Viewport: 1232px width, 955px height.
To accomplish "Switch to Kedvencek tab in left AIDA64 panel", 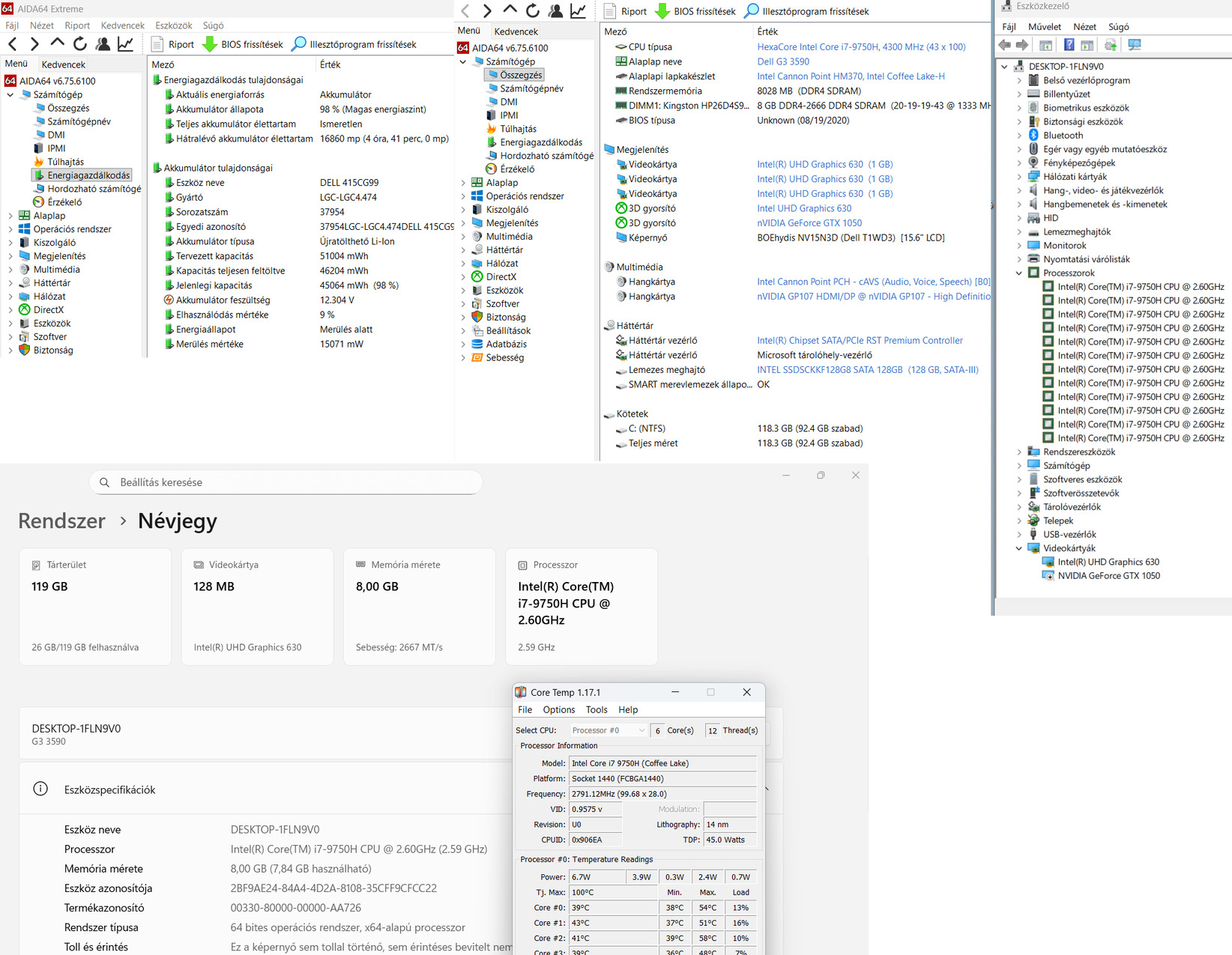I will [x=64, y=64].
